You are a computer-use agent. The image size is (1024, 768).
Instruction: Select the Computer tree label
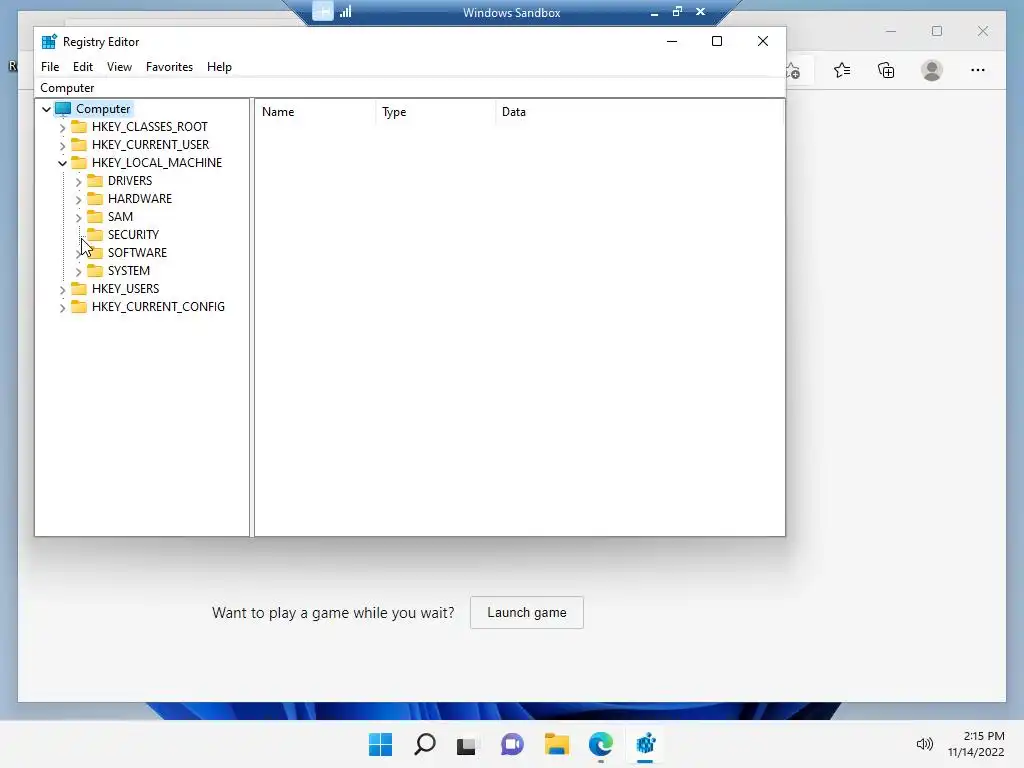103,109
